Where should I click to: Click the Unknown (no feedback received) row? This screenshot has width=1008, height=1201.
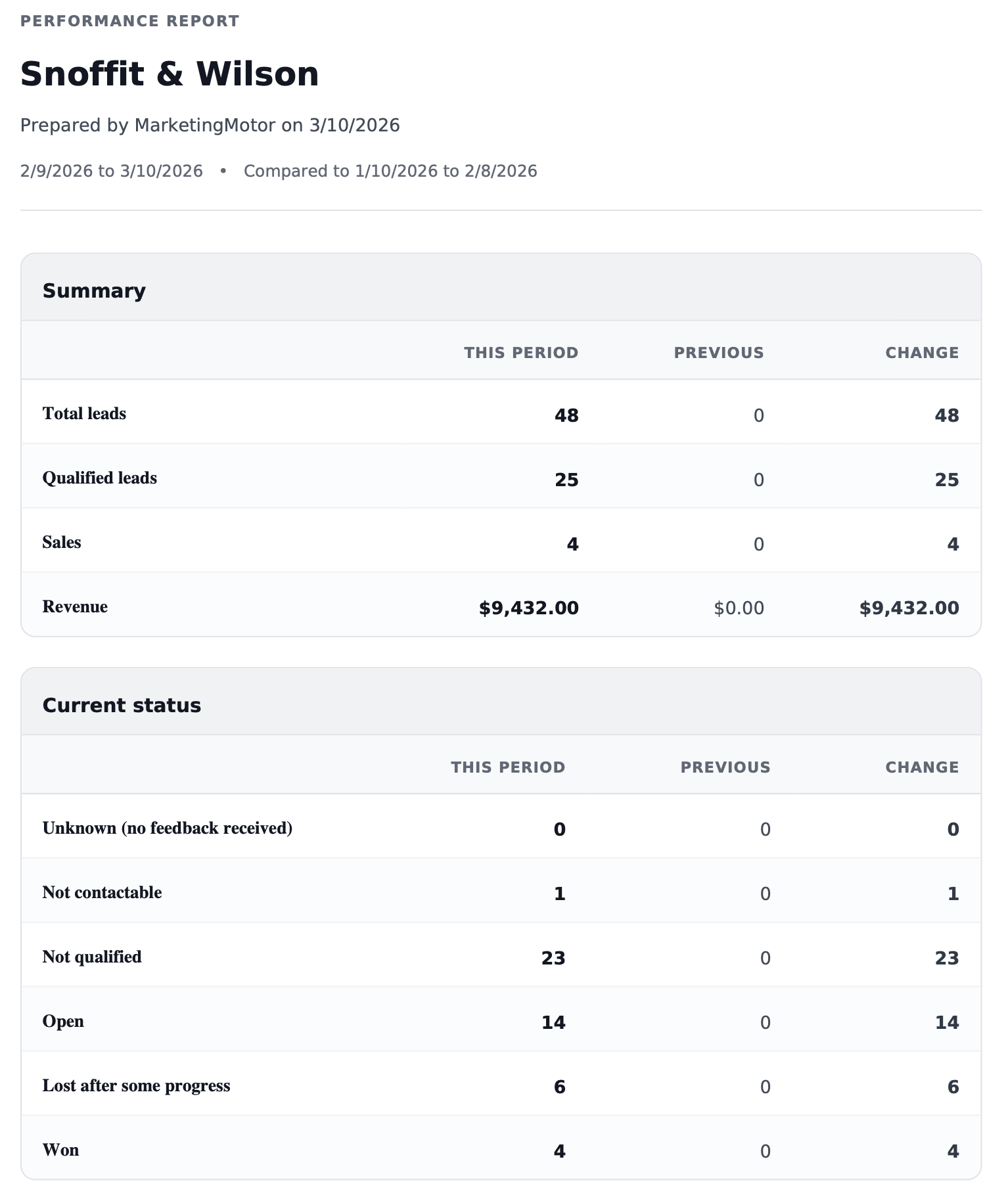[167, 828]
